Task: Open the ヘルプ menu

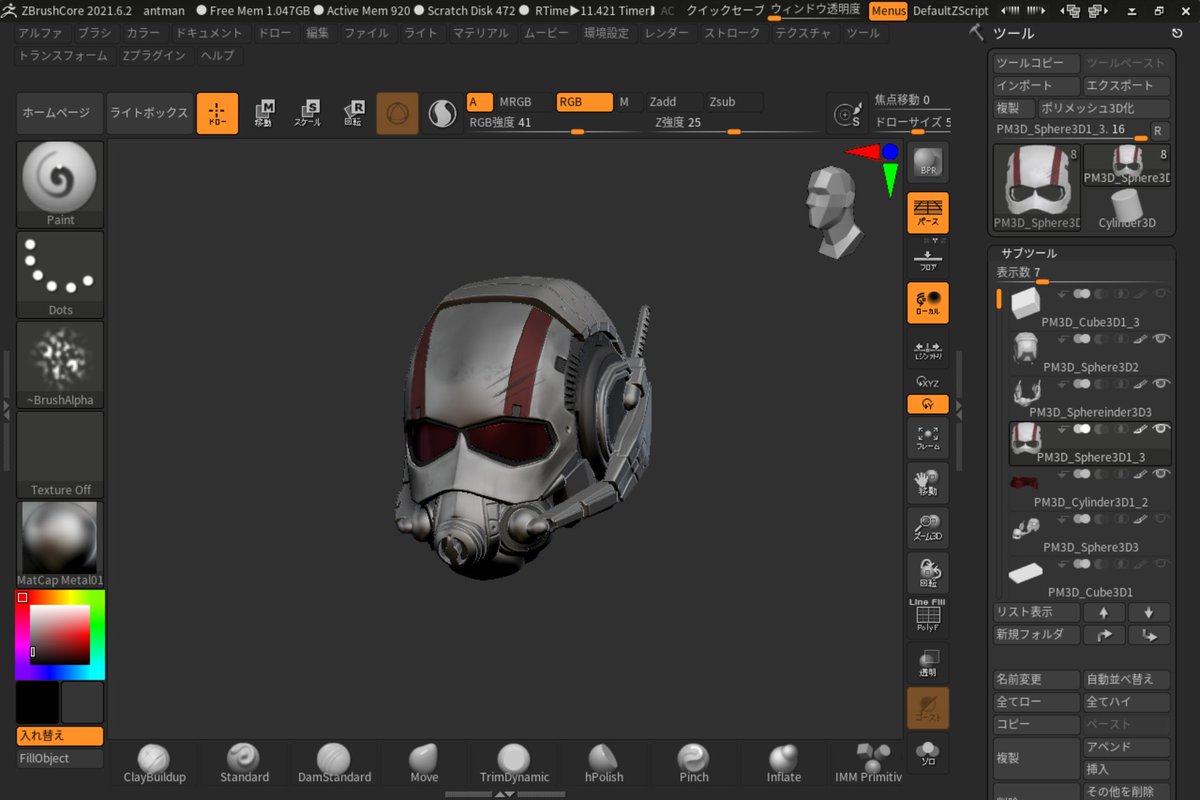Action: [217, 55]
